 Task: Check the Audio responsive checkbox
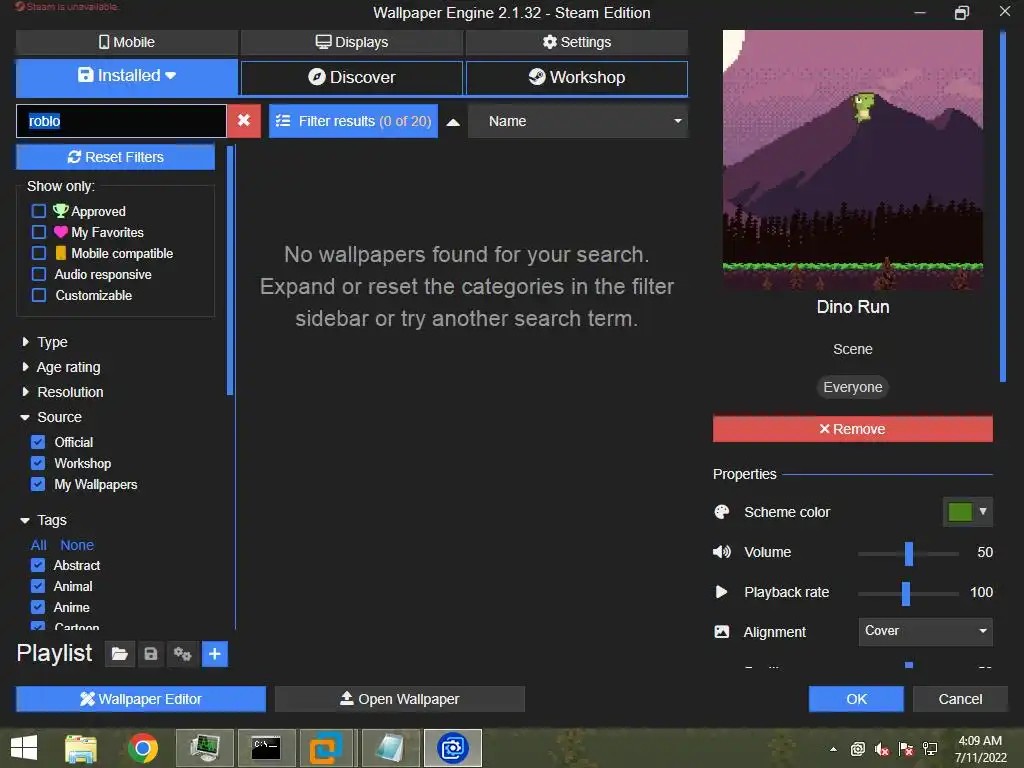pyautogui.click(x=39, y=274)
